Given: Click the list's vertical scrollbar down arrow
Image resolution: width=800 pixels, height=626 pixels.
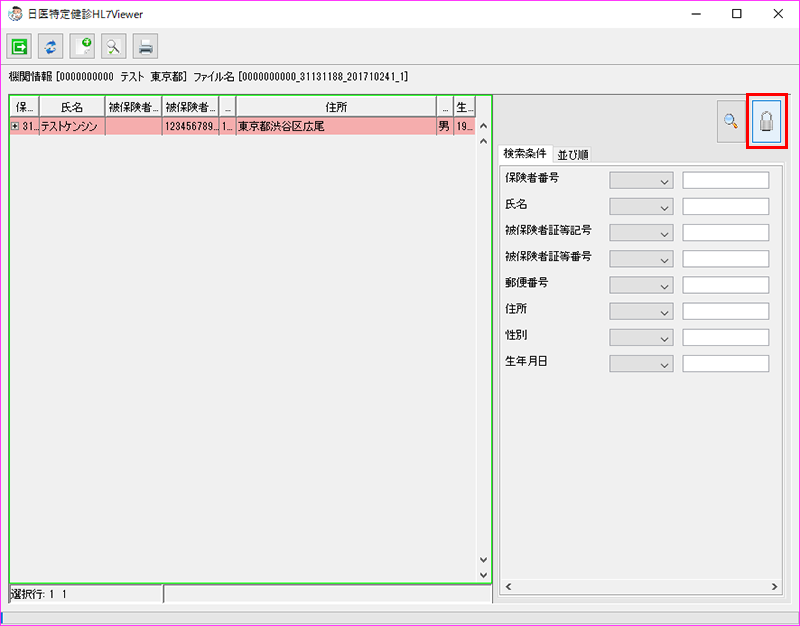Looking at the screenshot, I should (x=484, y=561).
